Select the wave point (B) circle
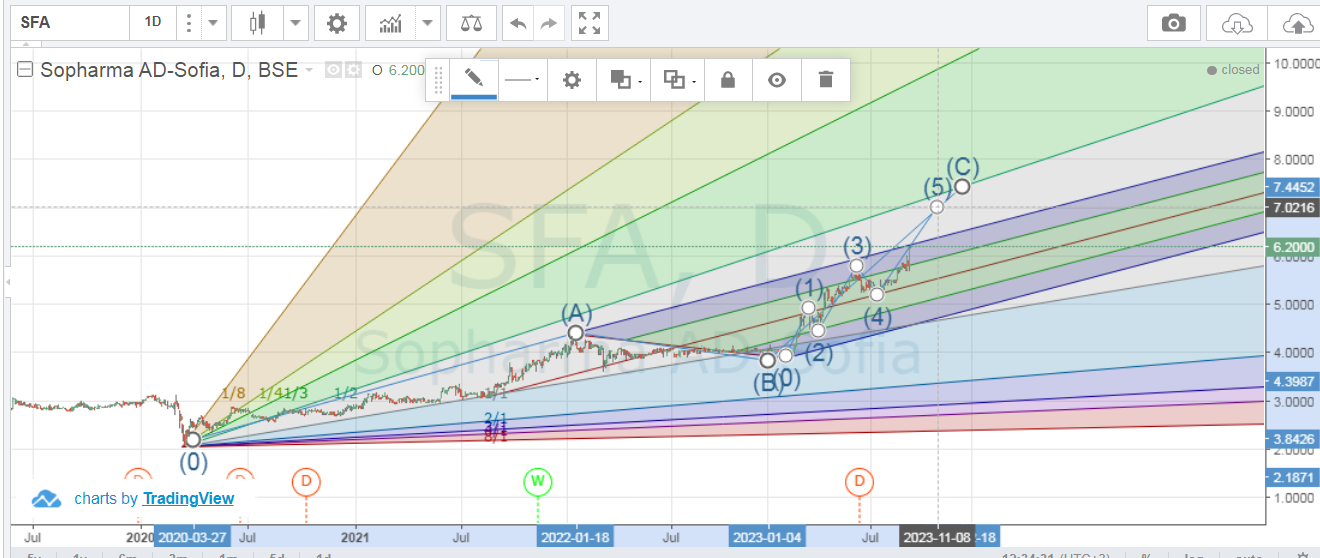 (768, 360)
